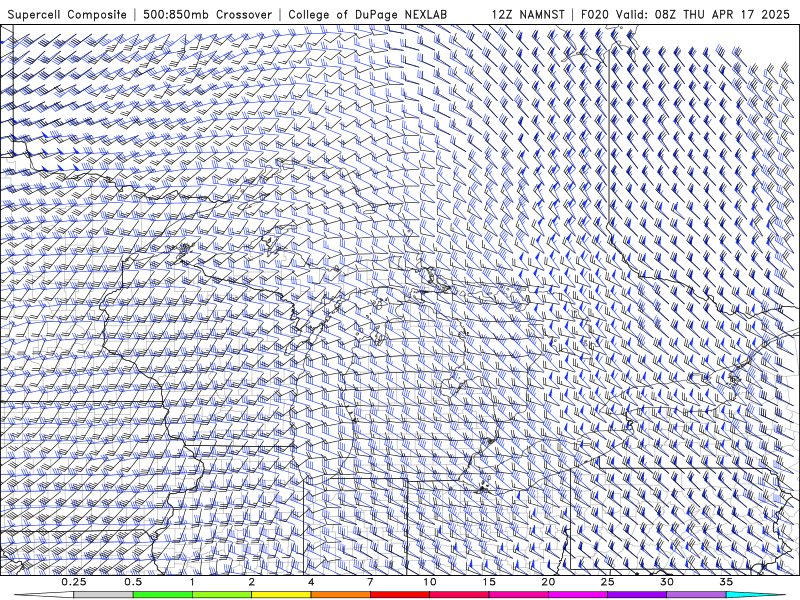800x600 pixels.
Task: Click the "10" legend value
Action: click(430, 582)
